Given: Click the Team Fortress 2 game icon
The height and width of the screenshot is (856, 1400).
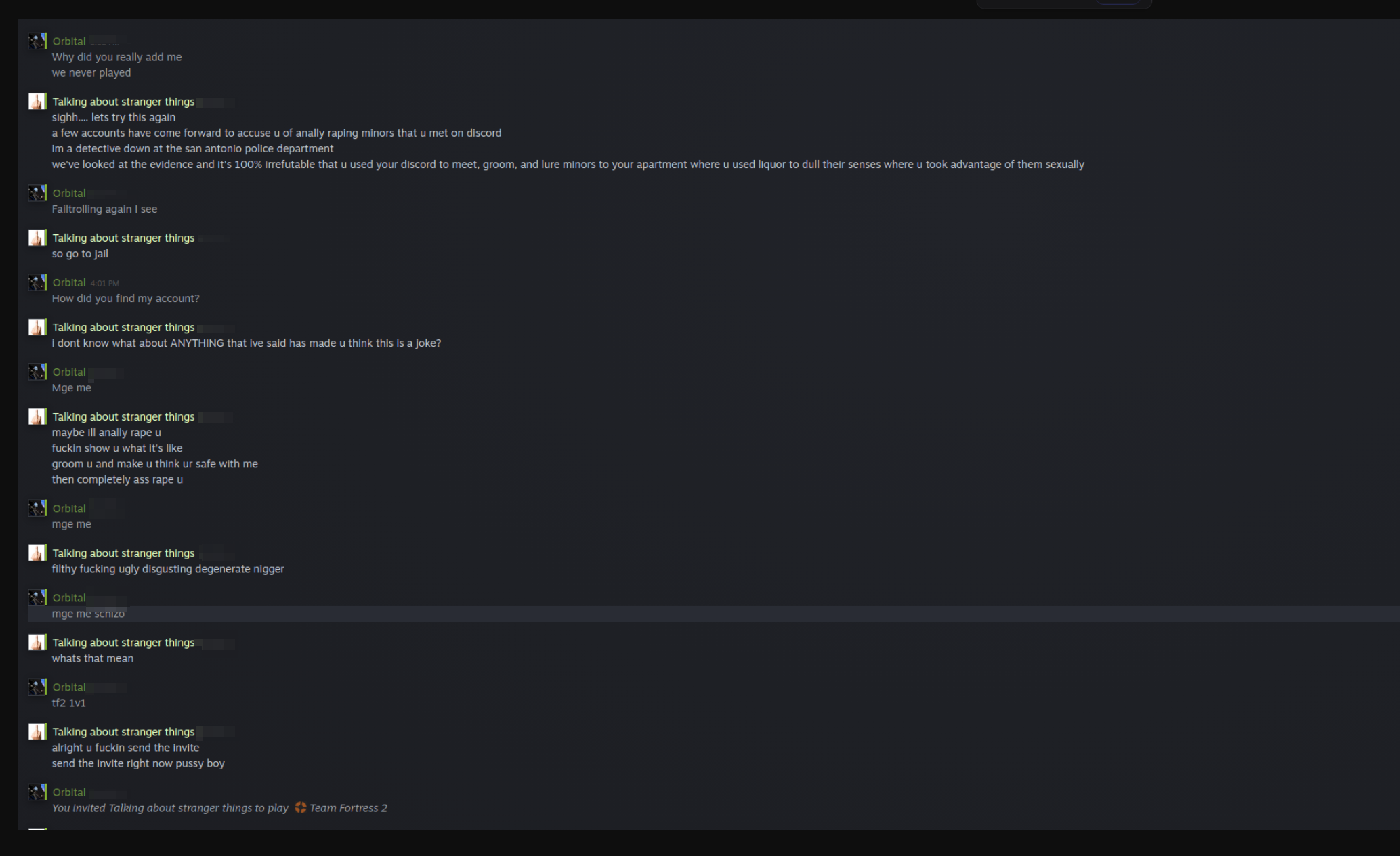Looking at the screenshot, I should click(x=300, y=807).
